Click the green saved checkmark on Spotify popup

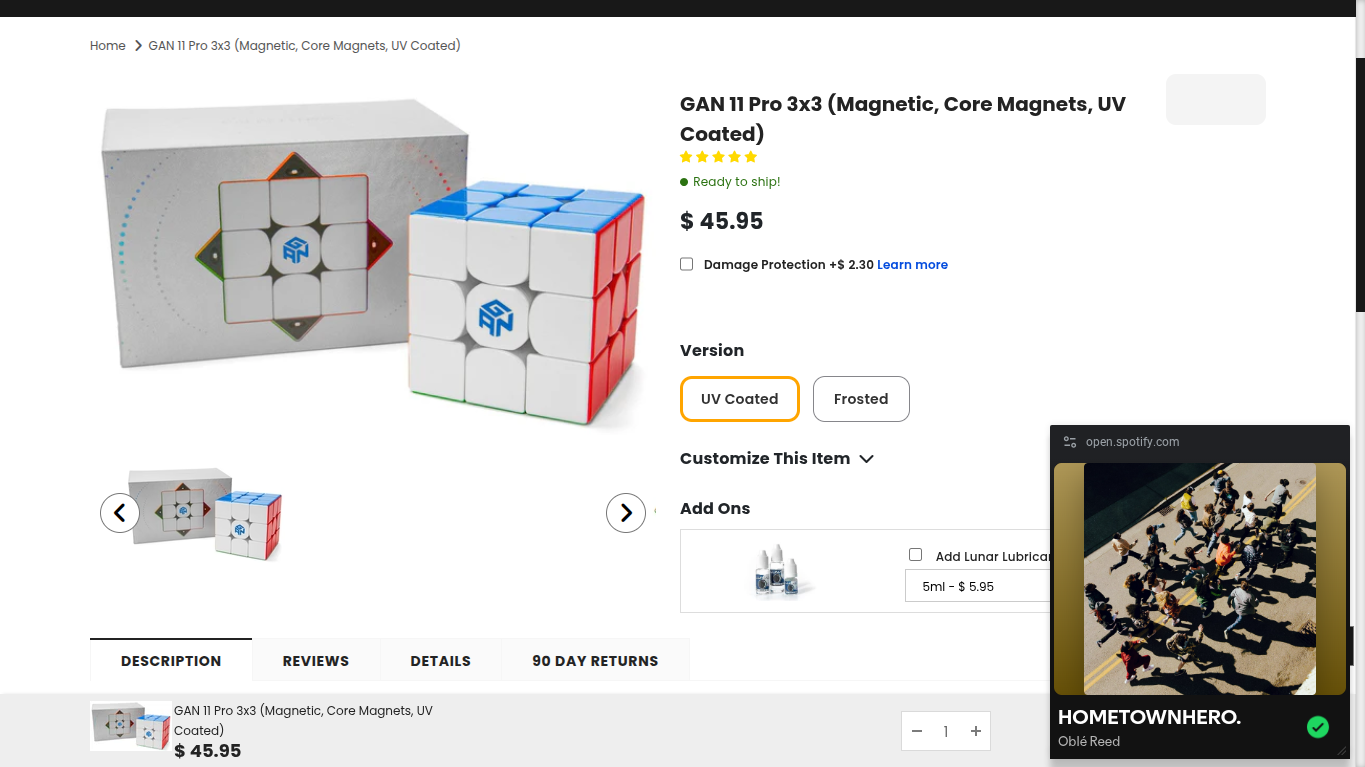click(1318, 727)
